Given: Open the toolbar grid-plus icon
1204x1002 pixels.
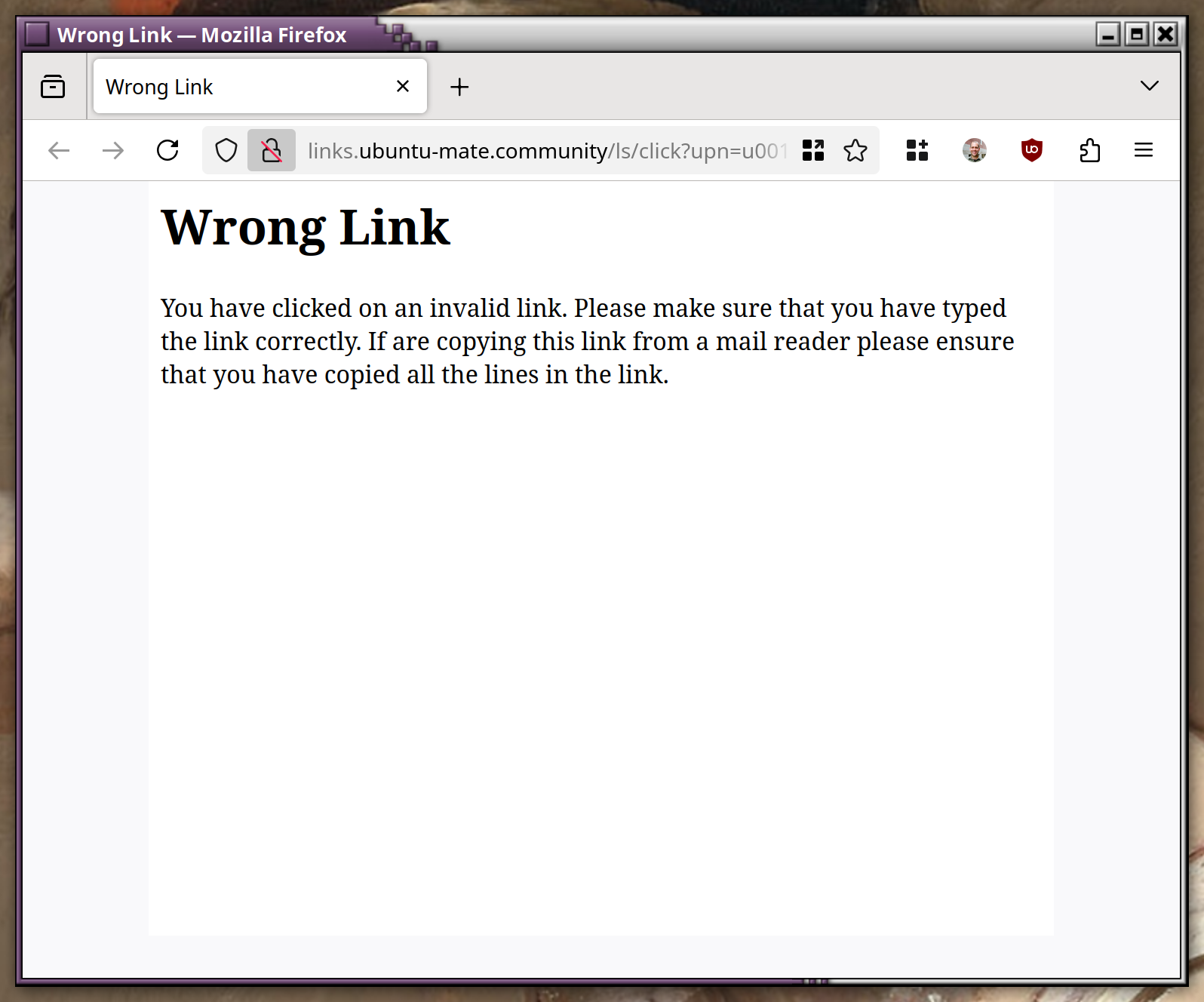Looking at the screenshot, I should 917,150.
